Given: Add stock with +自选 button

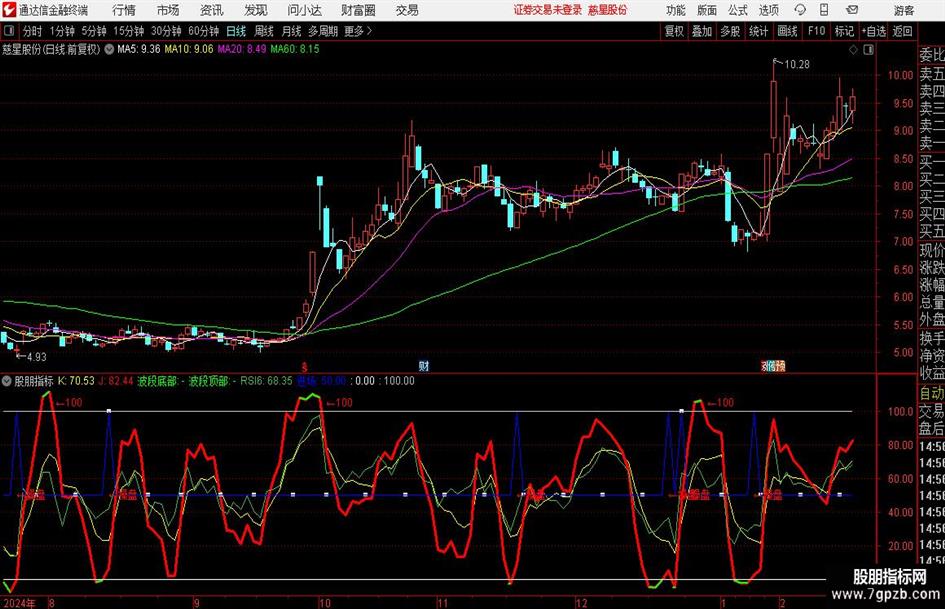Looking at the screenshot, I should (x=874, y=31).
